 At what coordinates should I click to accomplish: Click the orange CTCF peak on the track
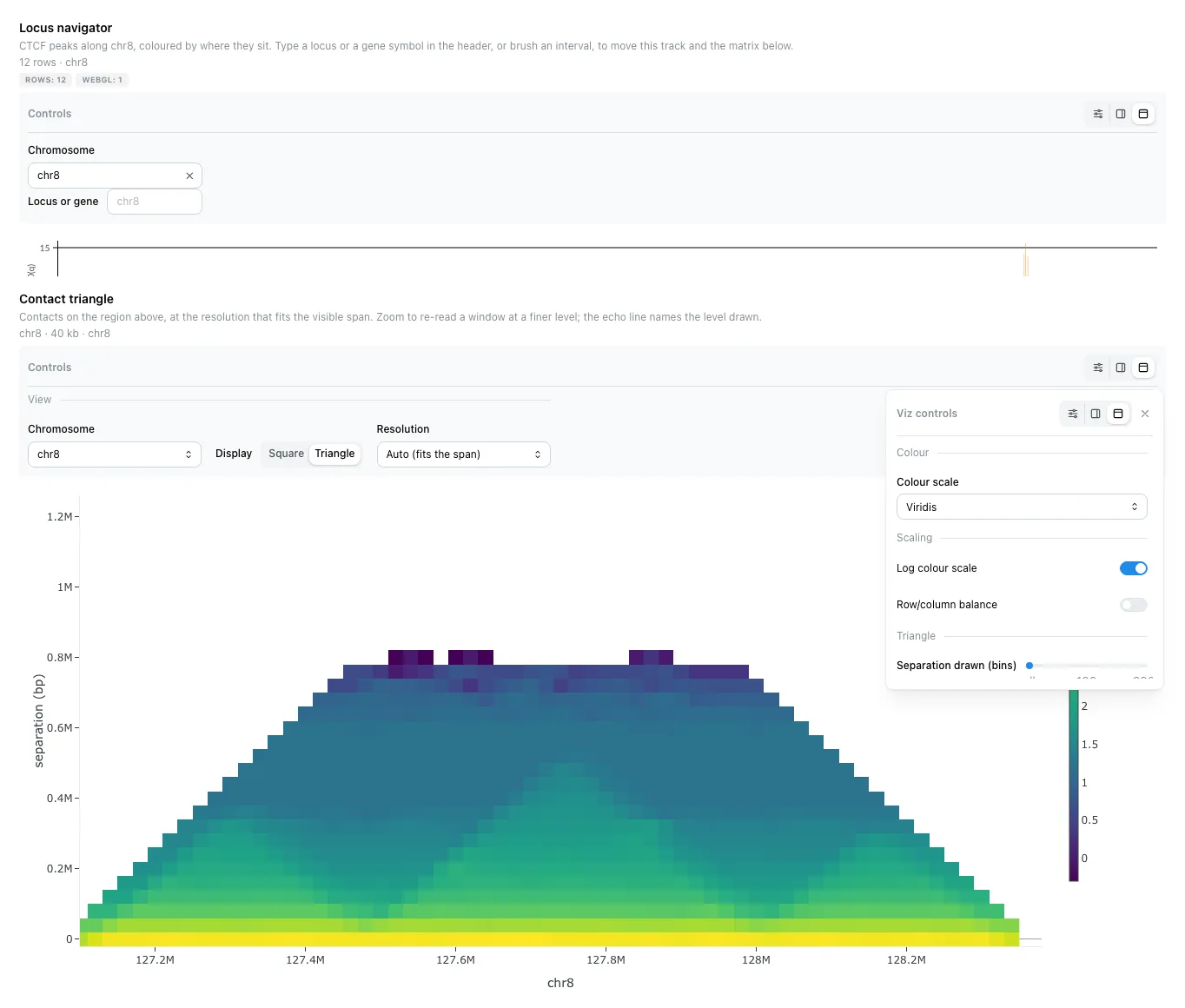pyautogui.click(x=1026, y=261)
